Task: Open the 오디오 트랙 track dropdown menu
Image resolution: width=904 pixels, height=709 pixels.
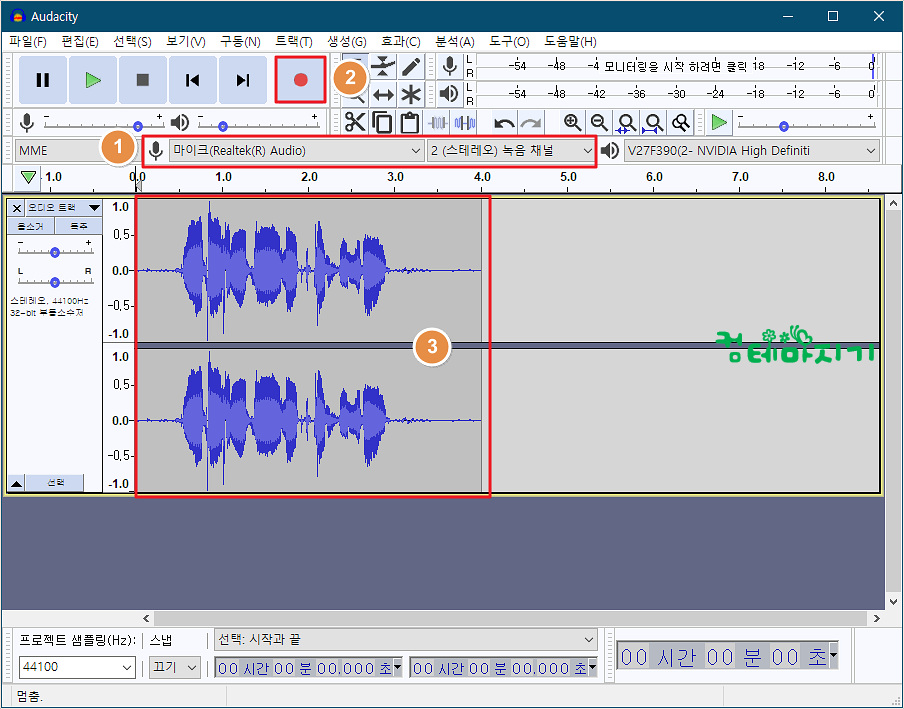Action: tap(63, 208)
